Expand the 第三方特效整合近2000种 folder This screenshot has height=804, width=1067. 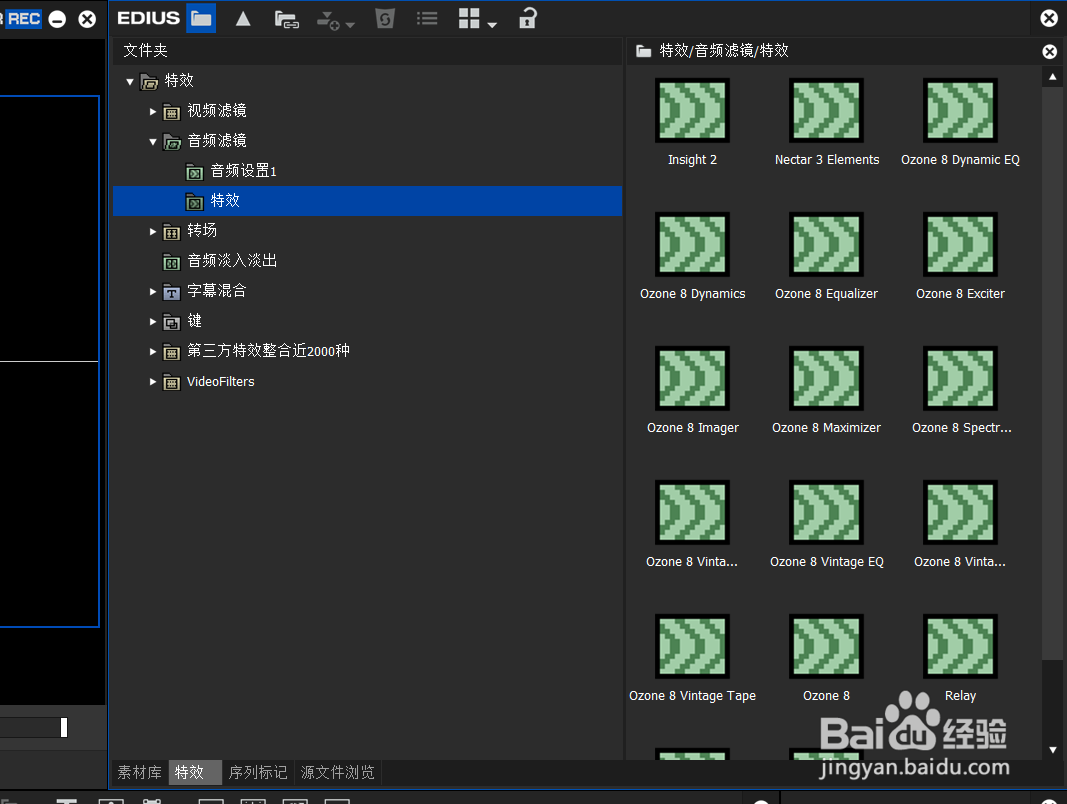[153, 352]
